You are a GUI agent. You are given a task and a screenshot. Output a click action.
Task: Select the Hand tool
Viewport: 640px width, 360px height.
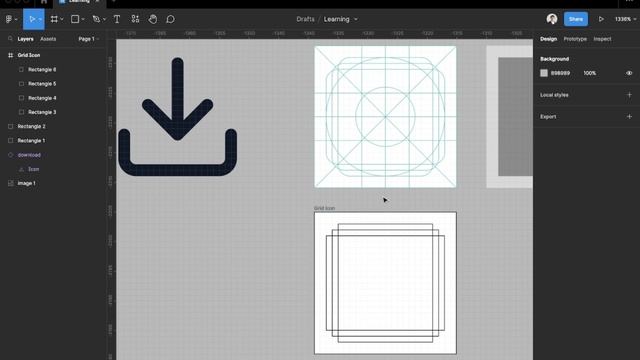[153, 19]
